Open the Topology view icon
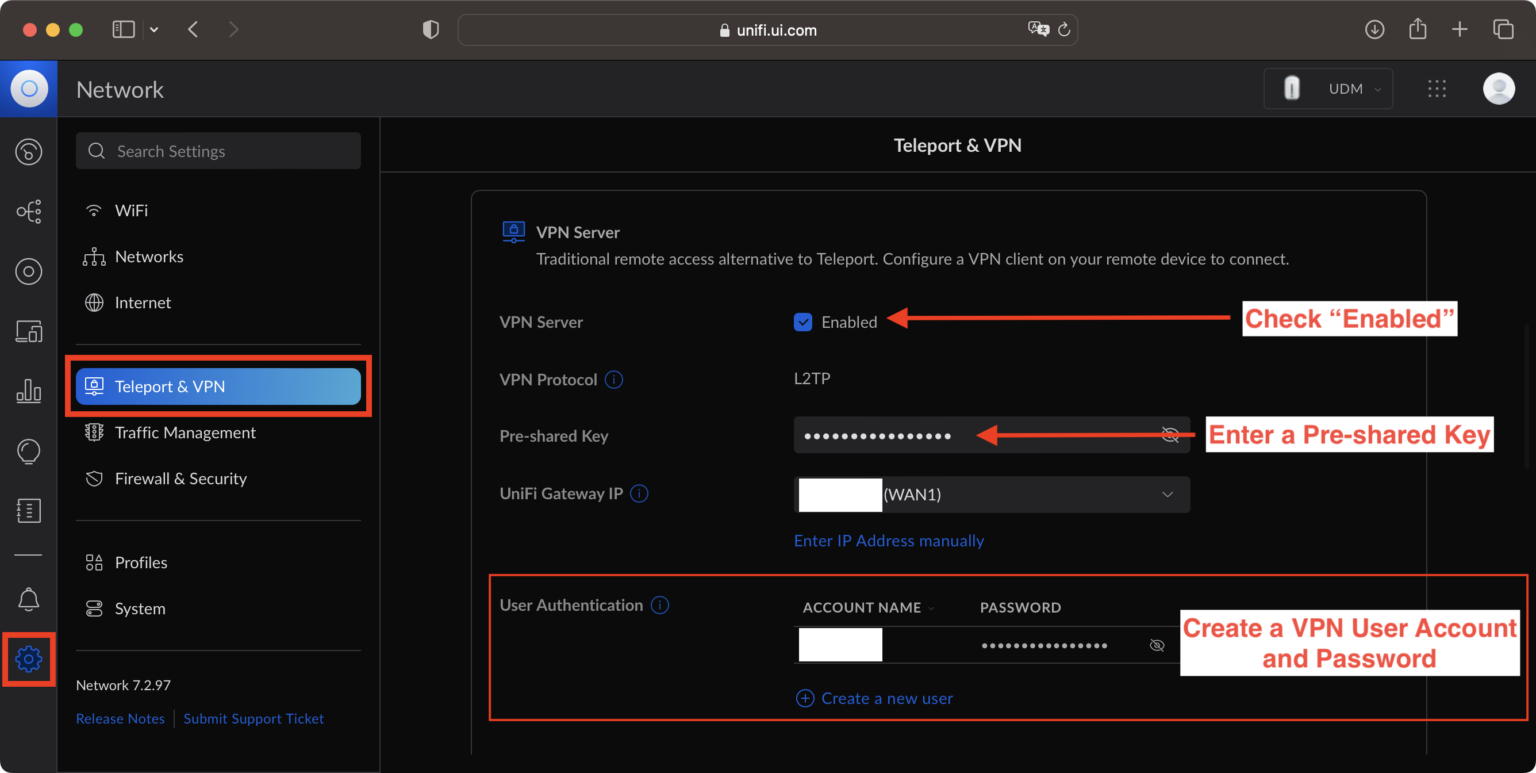This screenshot has height=773, width=1536. pos(28,211)
